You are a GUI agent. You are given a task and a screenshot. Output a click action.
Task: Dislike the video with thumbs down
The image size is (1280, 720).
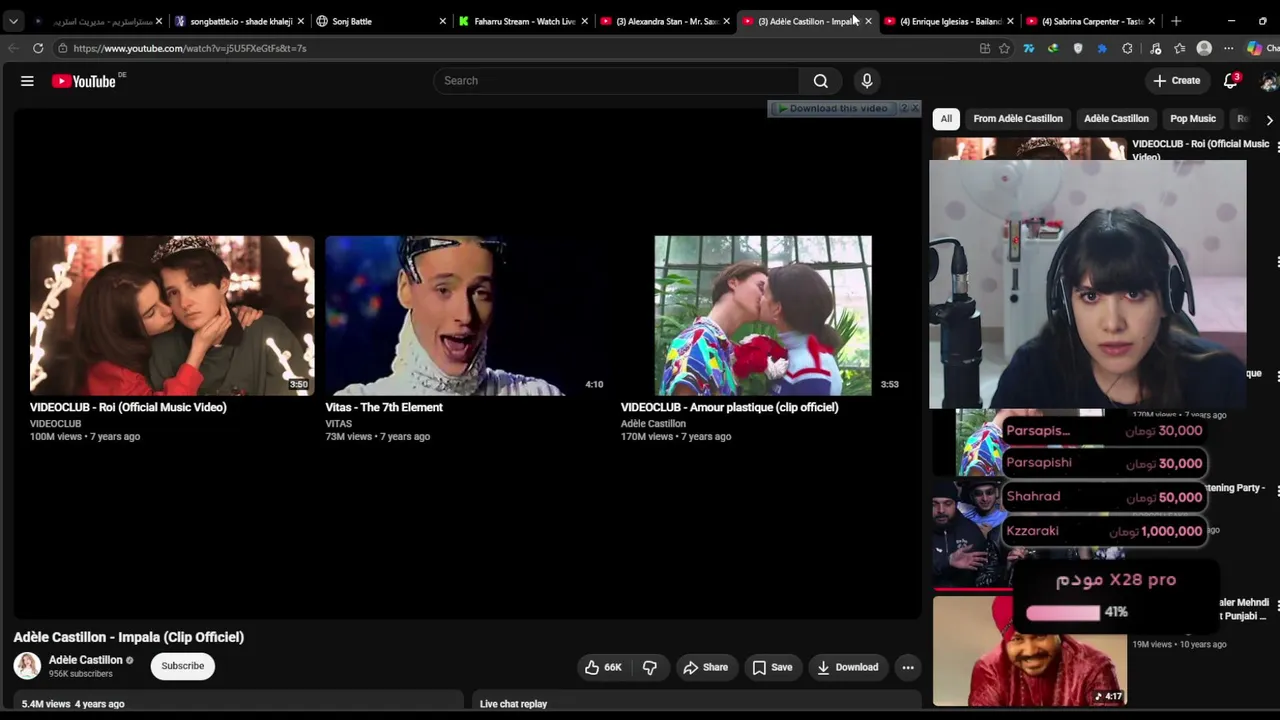click(x=650, y=667)
